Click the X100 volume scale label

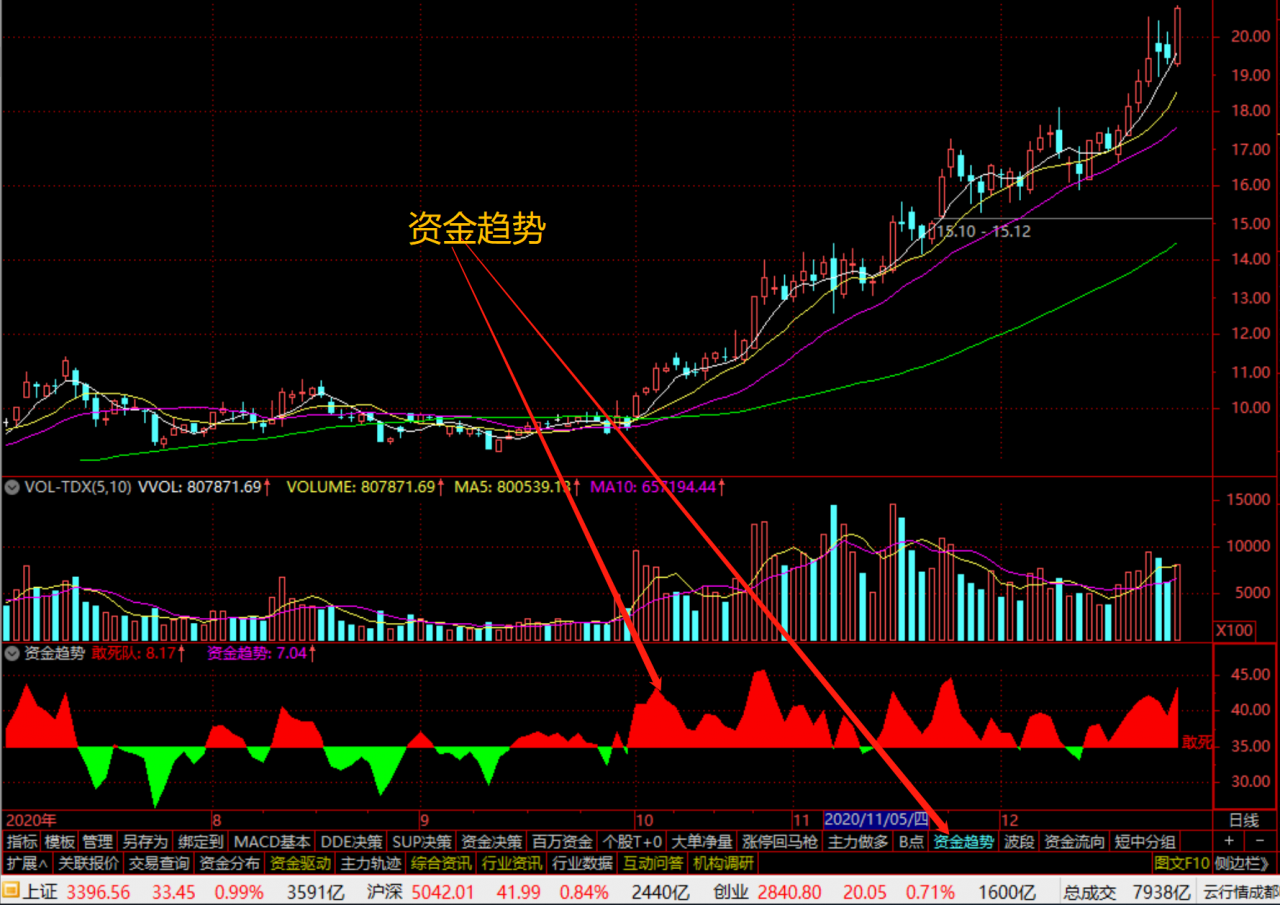(1235, 630)
